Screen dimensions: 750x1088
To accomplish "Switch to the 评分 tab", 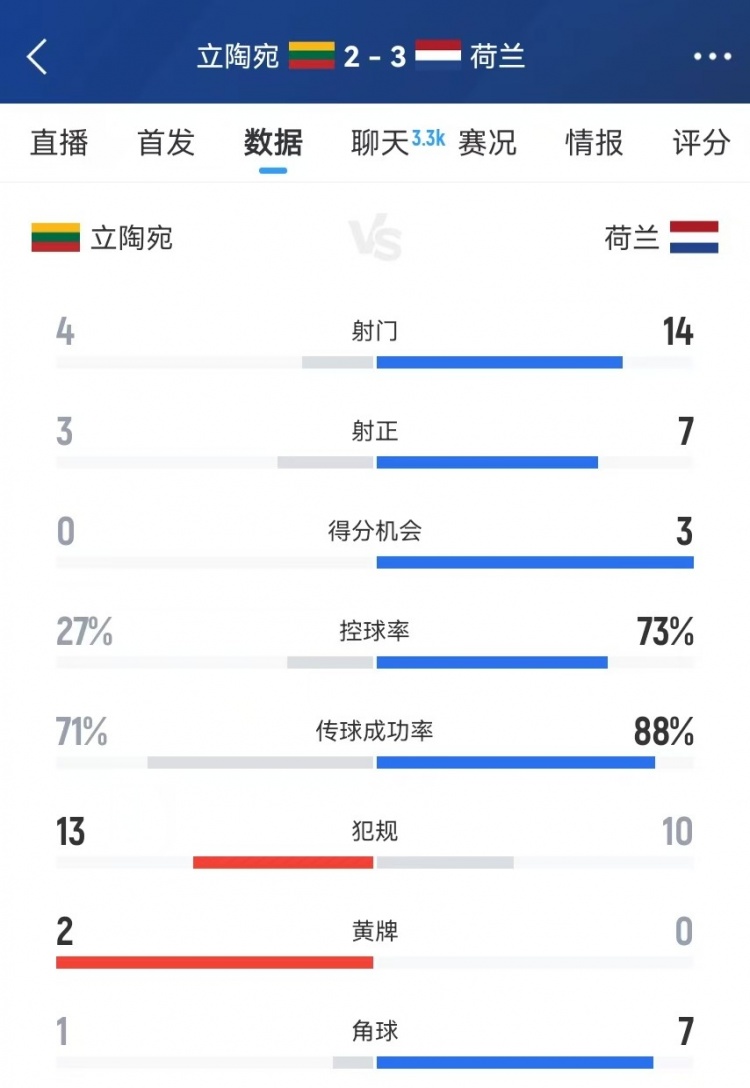I will (700, 145).
